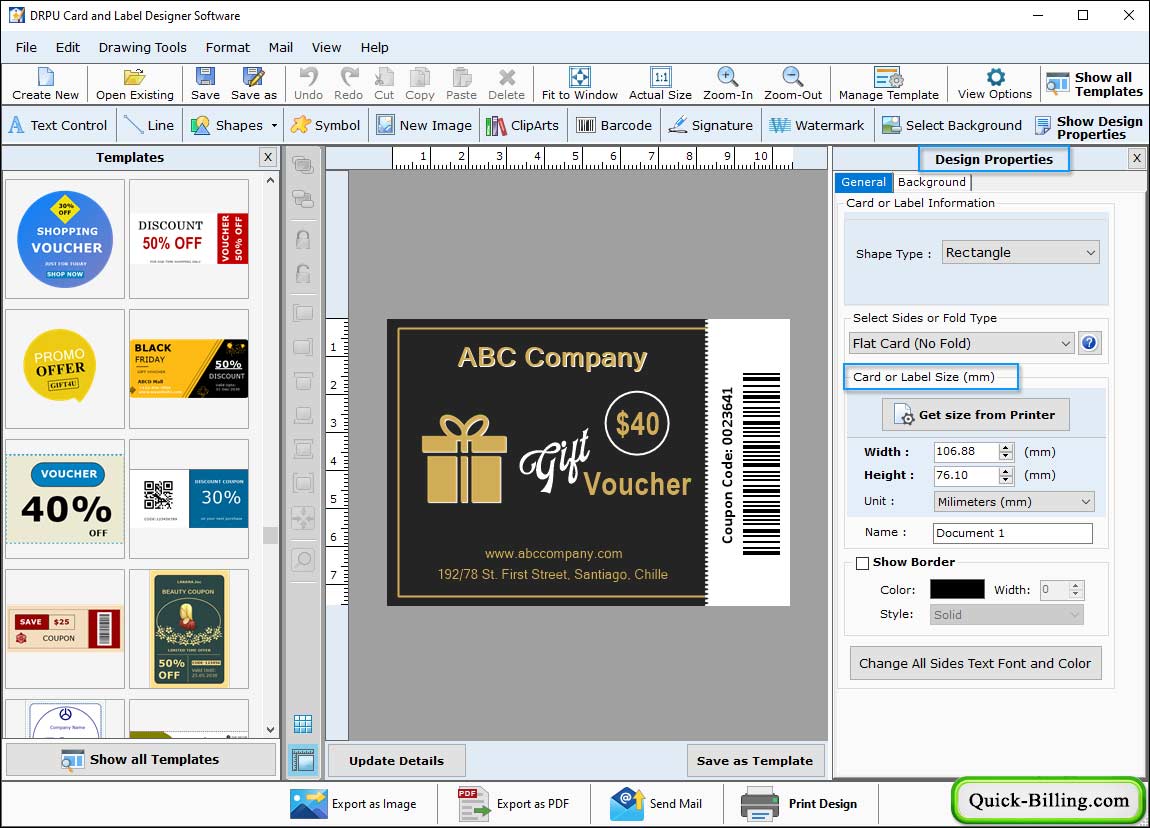Click the Redo toolbar icon
1150x828 pixels.
tap(348, 84)
